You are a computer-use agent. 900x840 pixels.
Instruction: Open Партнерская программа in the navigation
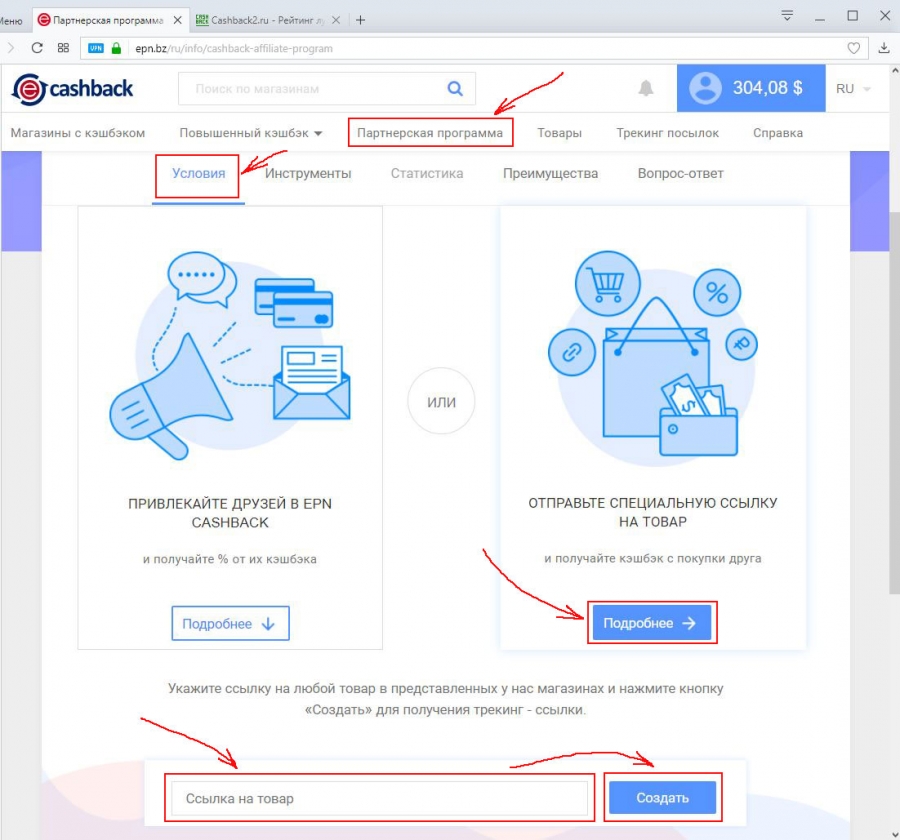click(x=430, y=133)
